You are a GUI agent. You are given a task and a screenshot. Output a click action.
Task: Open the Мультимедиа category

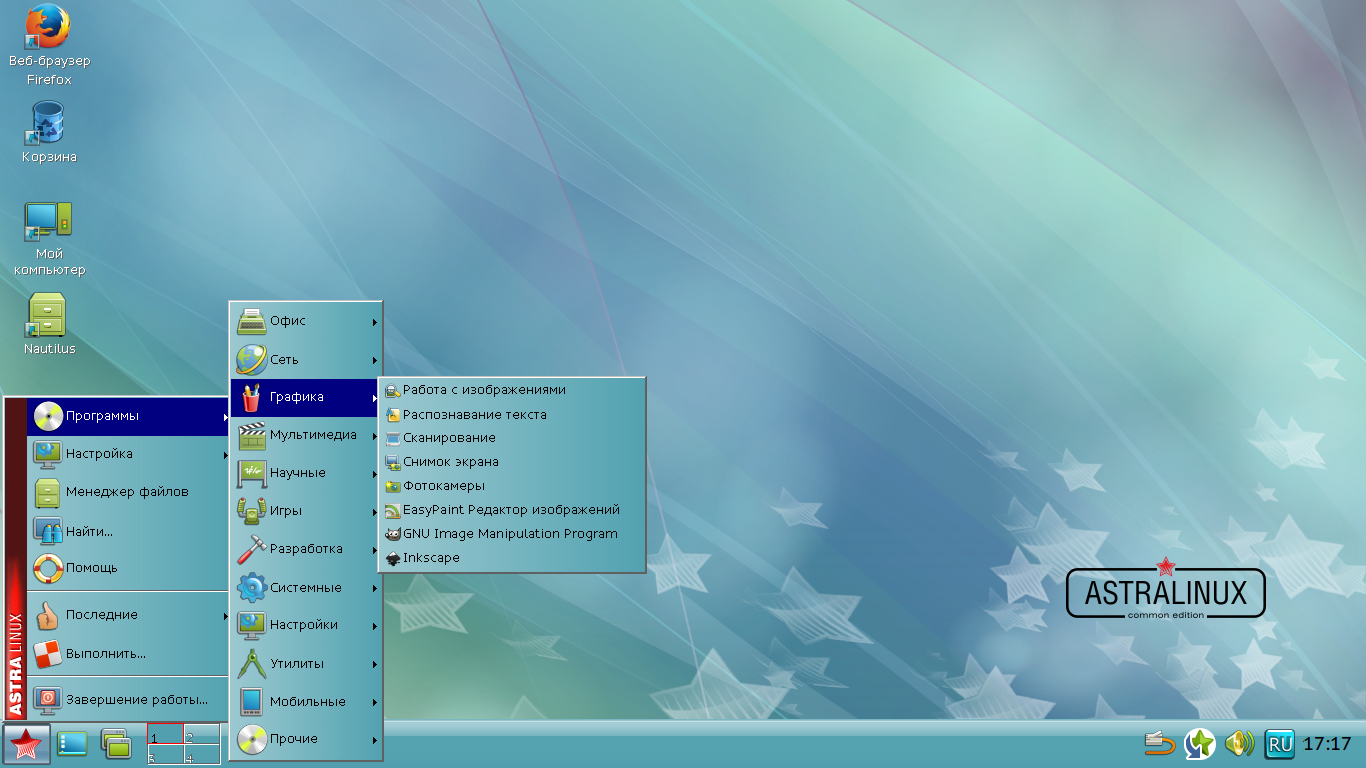306,435
